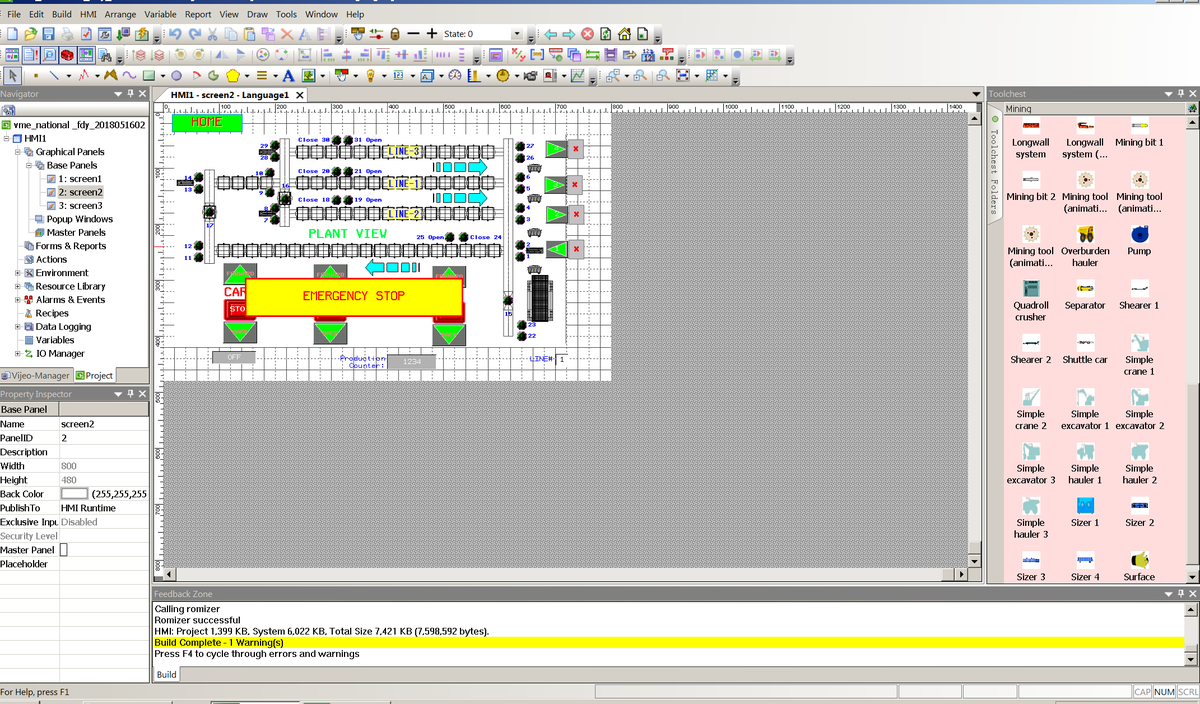The width and height of the screenshot is (1200, 704).
Task: Click the Build tab in Feedback Zone
Action: (167, 675)
